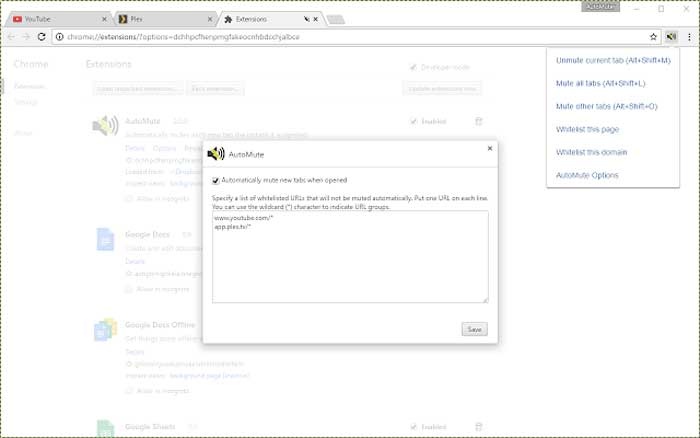Click Update extensions now button
The width and height of the screenshot is (700, 438).
442,89
